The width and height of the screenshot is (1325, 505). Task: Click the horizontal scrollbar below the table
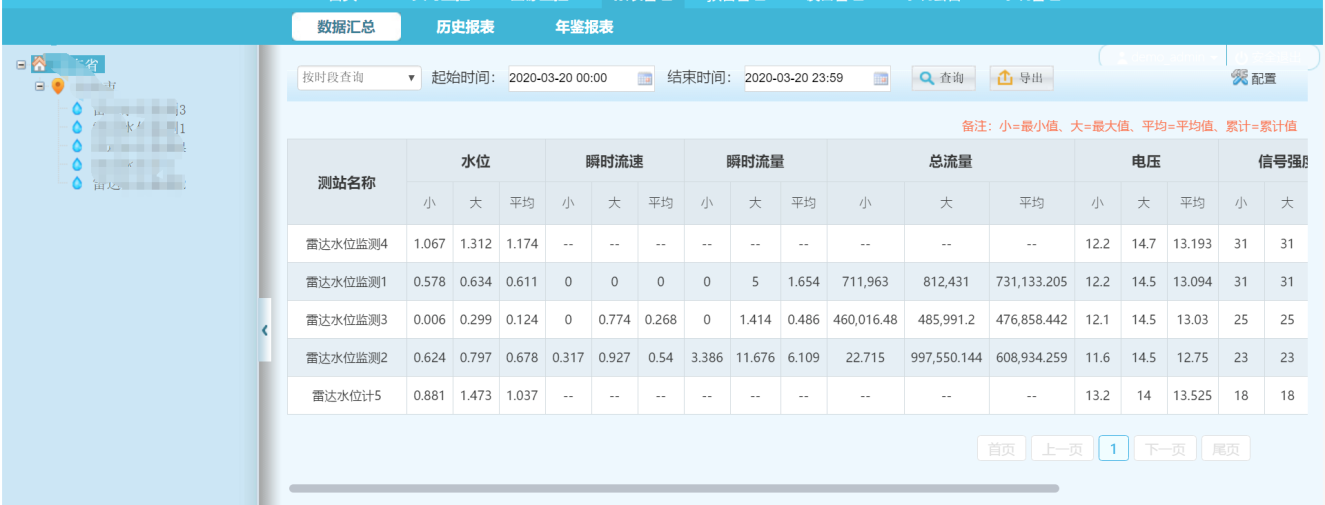[673, 488]
